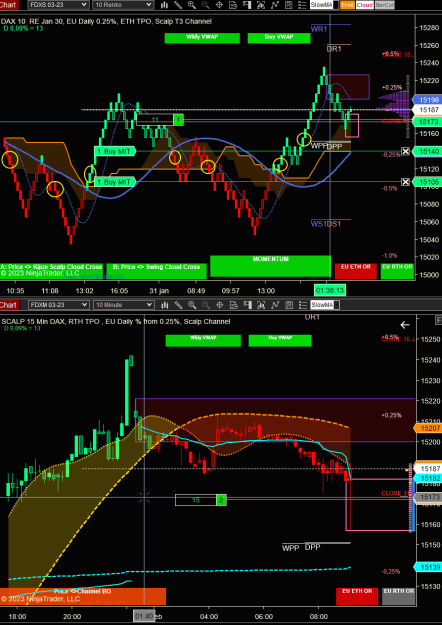Open bar type icon in top chart toolbar

[164, 5]
